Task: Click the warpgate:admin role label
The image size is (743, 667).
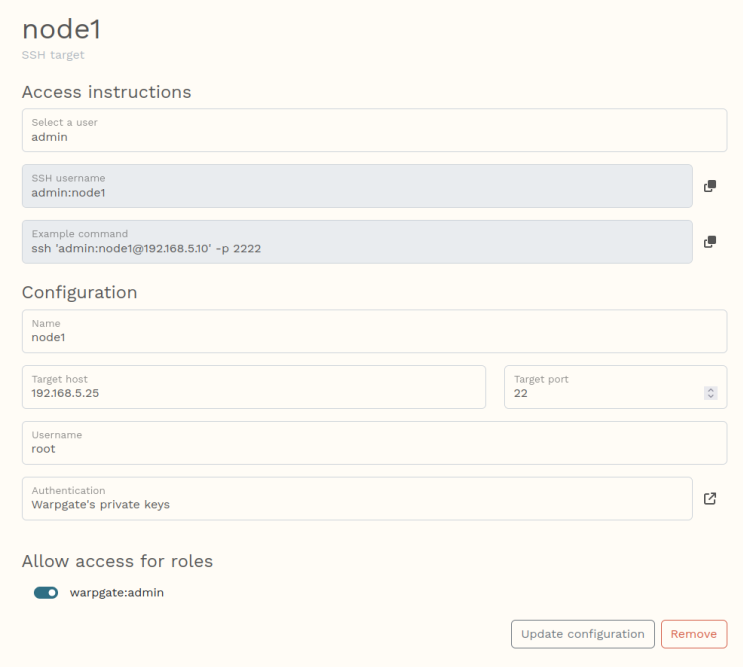Action: point(116,593)
